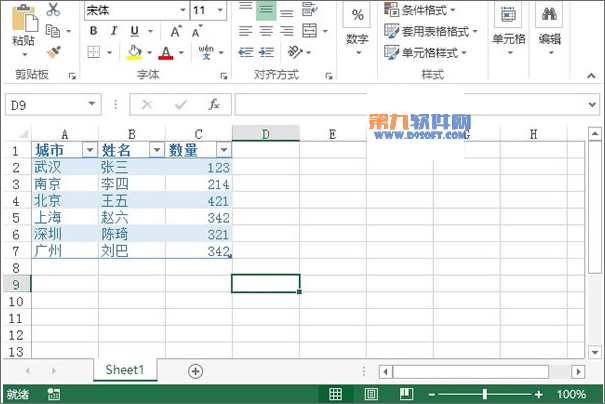Align text left
The width and height of the screenshot is (605, 404).
click(245, 30)
